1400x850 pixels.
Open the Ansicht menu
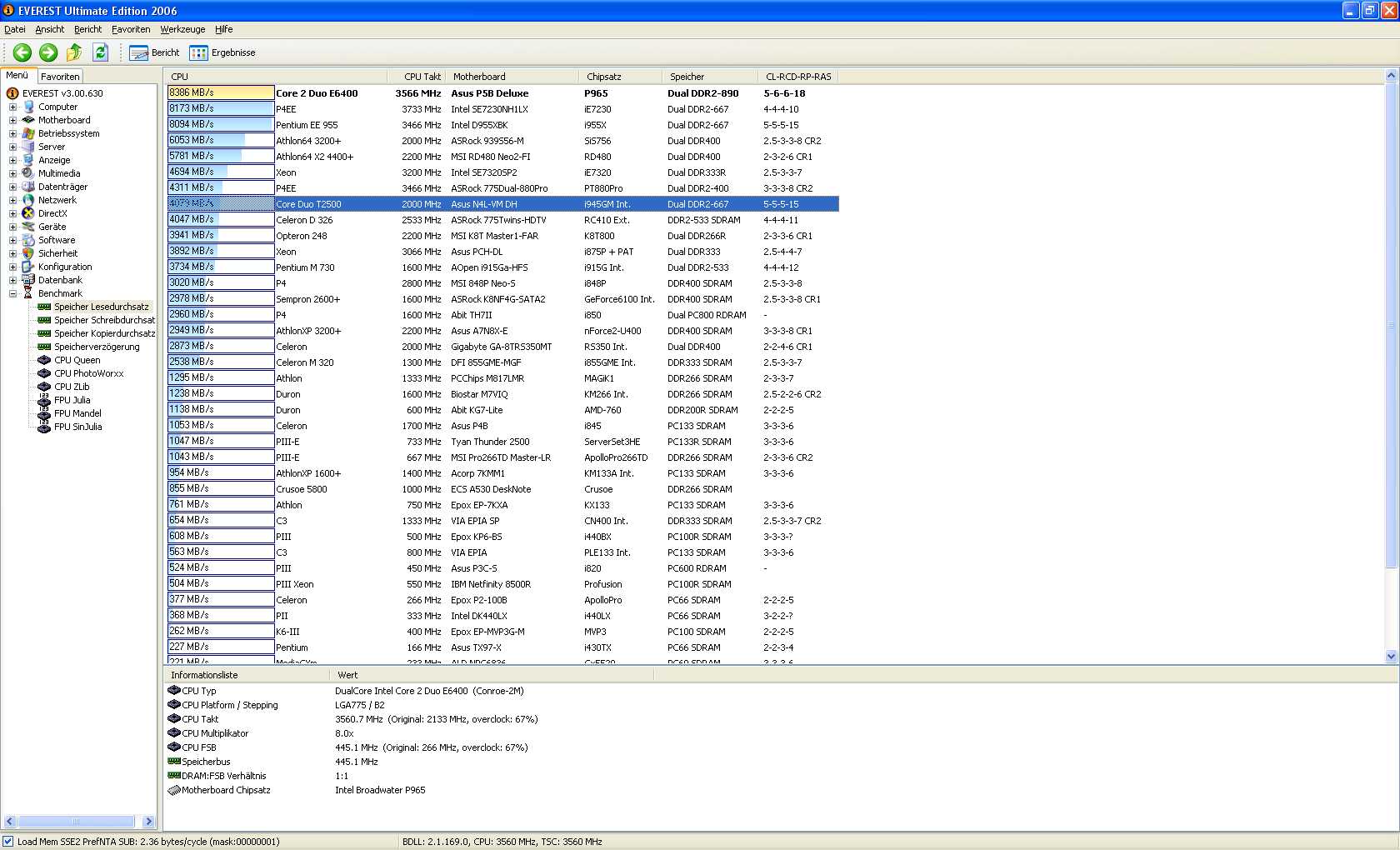pos(50,29)
